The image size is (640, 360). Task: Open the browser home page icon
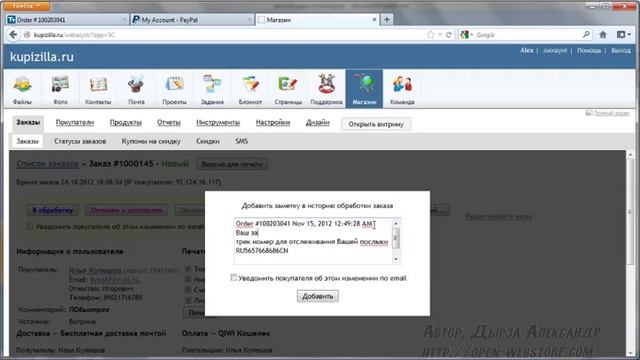[603, 35]
